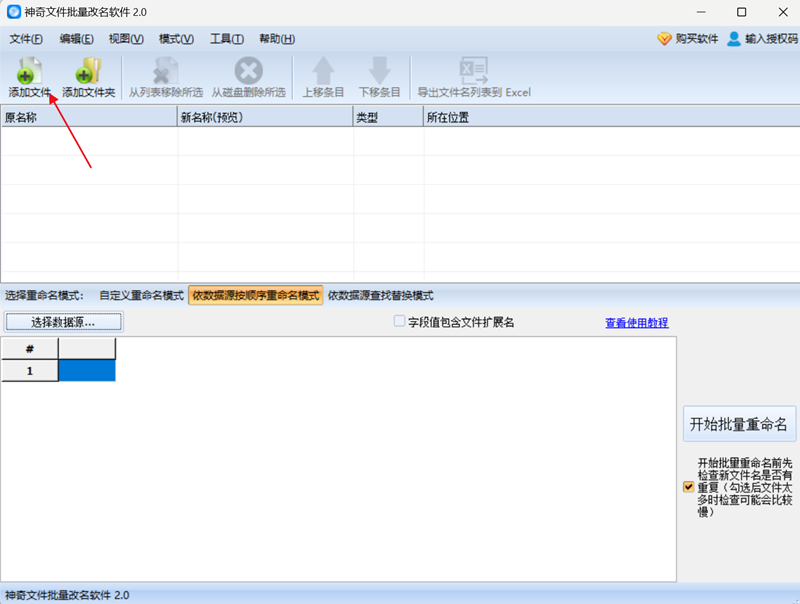Screen dimensions: 800x604
Task: Click status bar text 神奇文件批量改名软件 2.0
Action: pyautogui.click(x=67, y=595)
